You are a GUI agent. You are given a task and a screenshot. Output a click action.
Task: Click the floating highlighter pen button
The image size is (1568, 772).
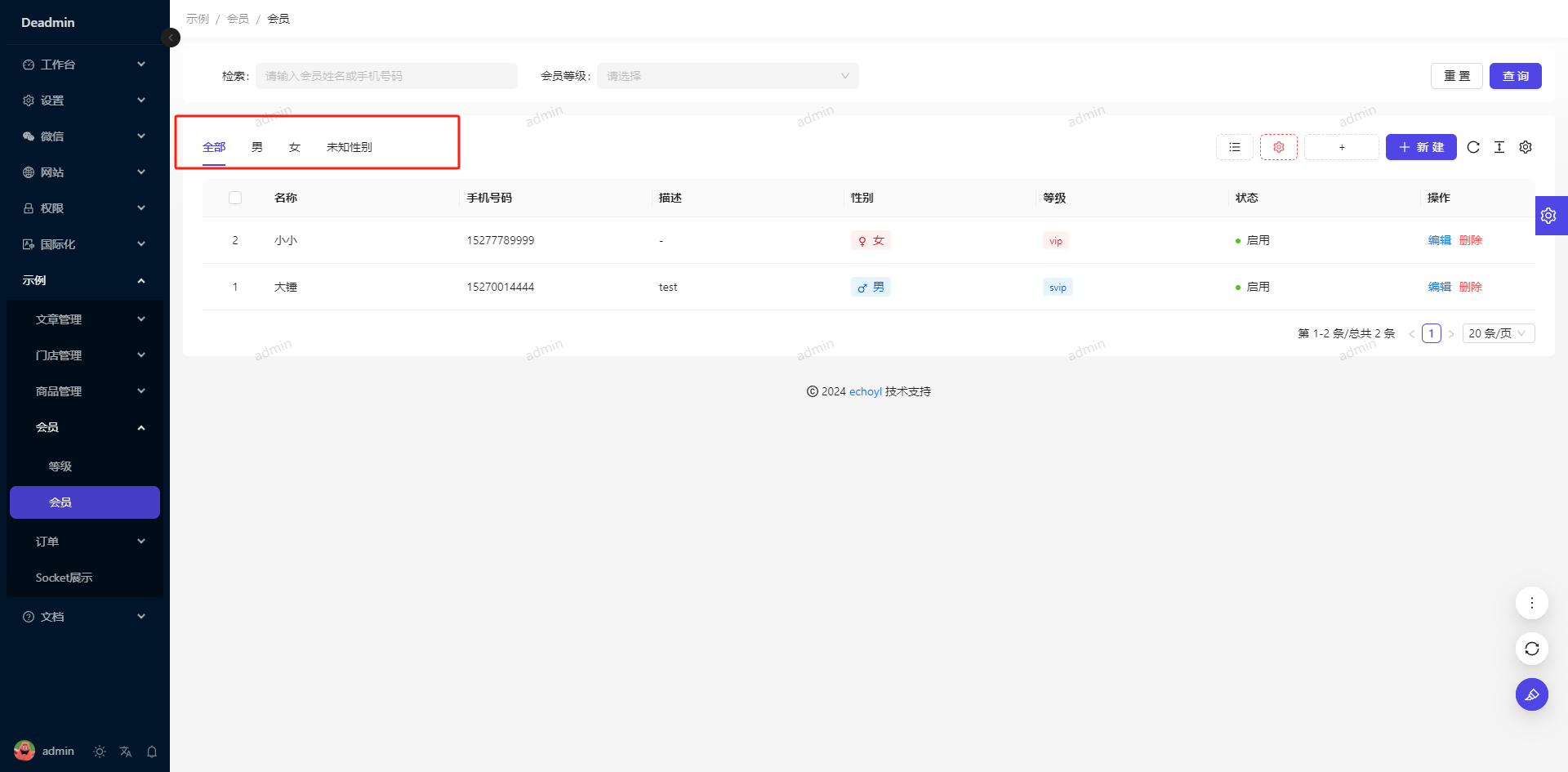(x=1531, y=694)
